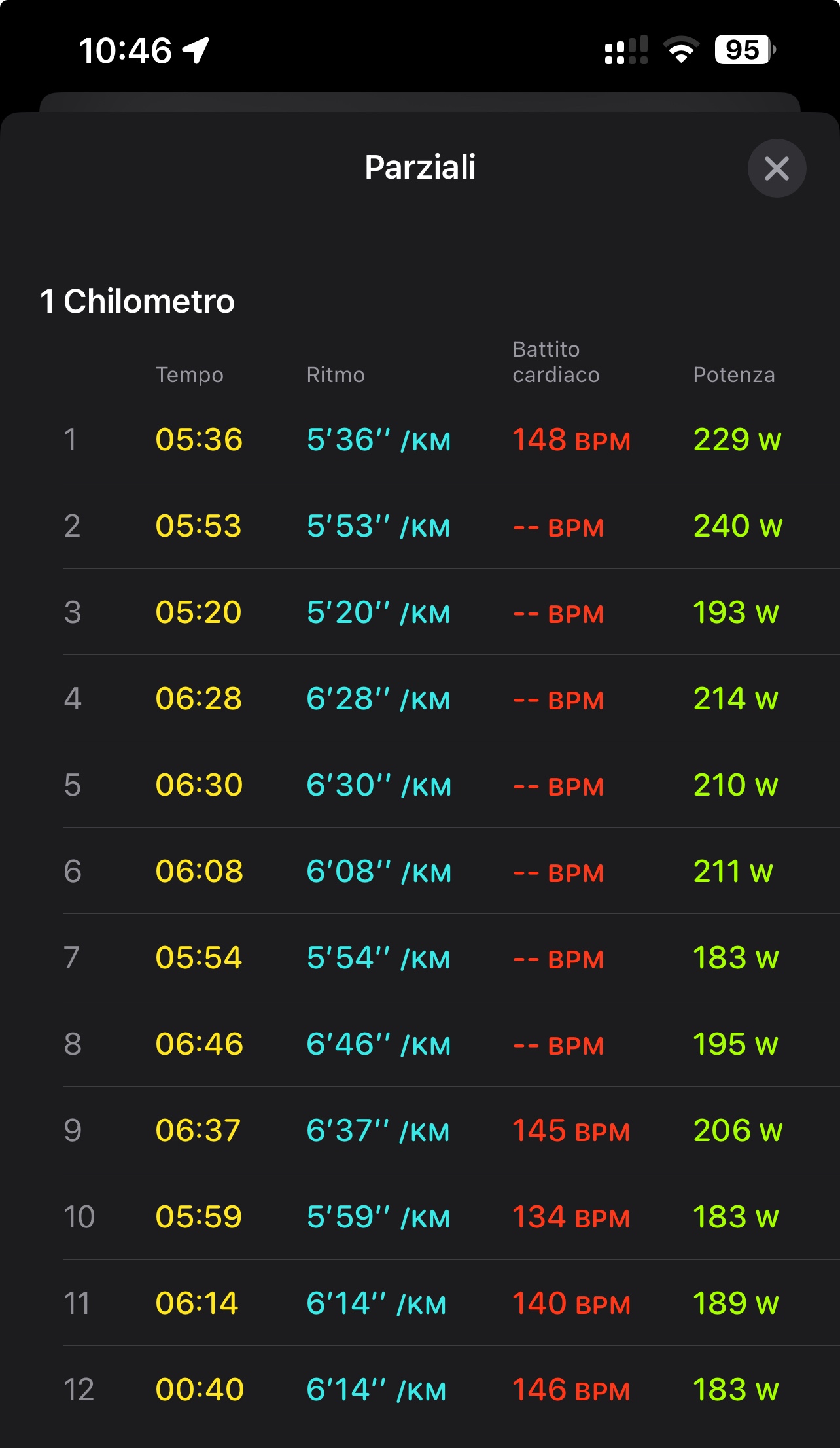Tap the 189 W power in split 11

point(735,1303)
